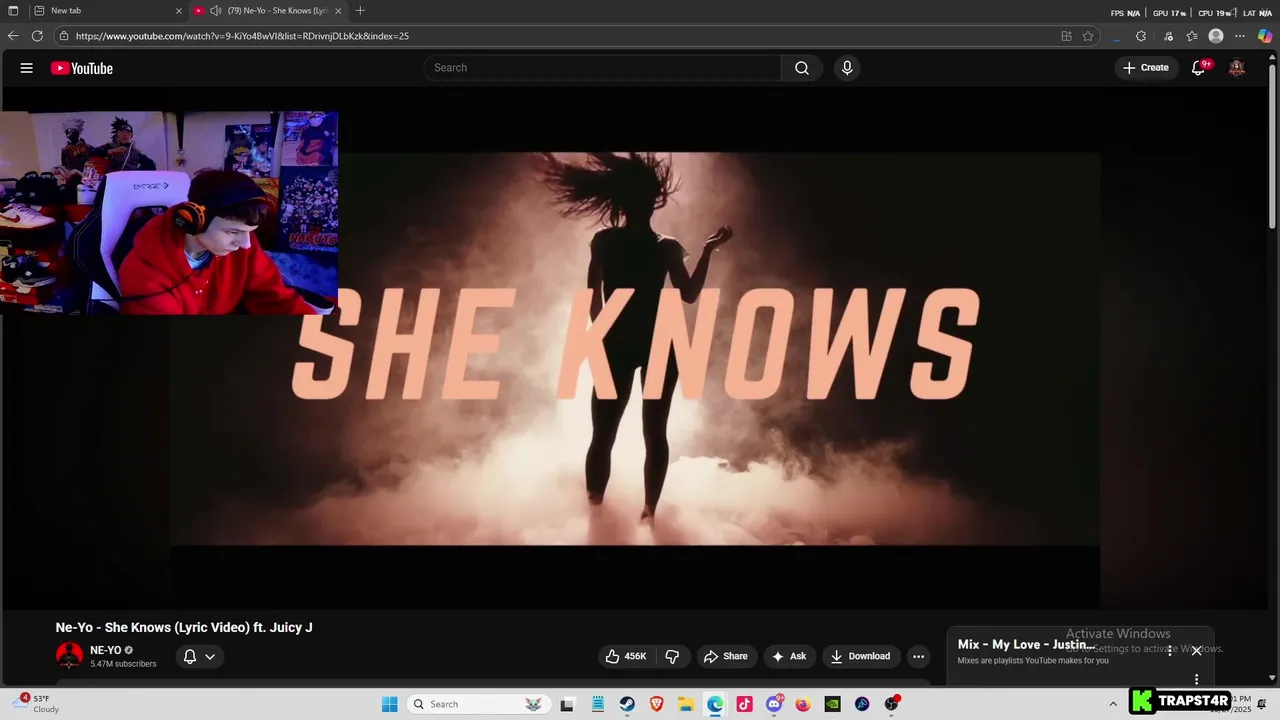
Task: Click the address bar URL
Action: pos(242,36)
